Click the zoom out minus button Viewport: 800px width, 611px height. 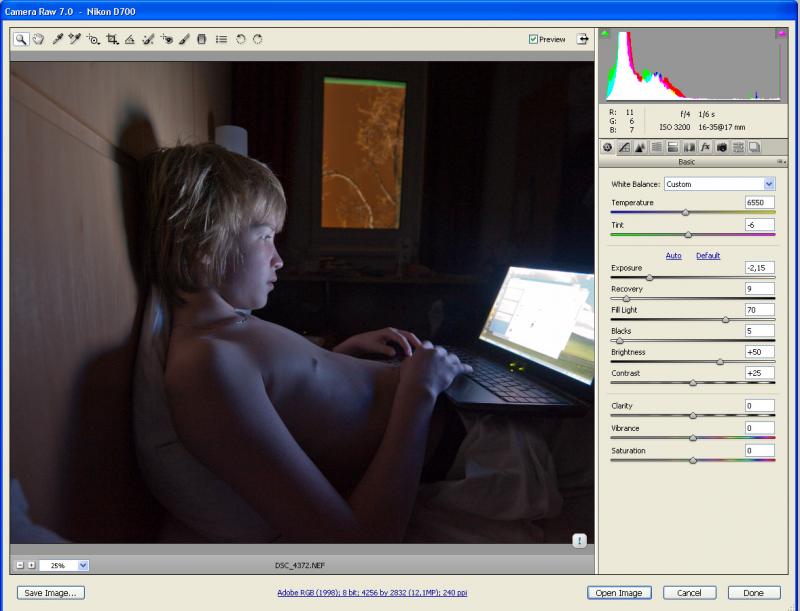pos(20,565)
